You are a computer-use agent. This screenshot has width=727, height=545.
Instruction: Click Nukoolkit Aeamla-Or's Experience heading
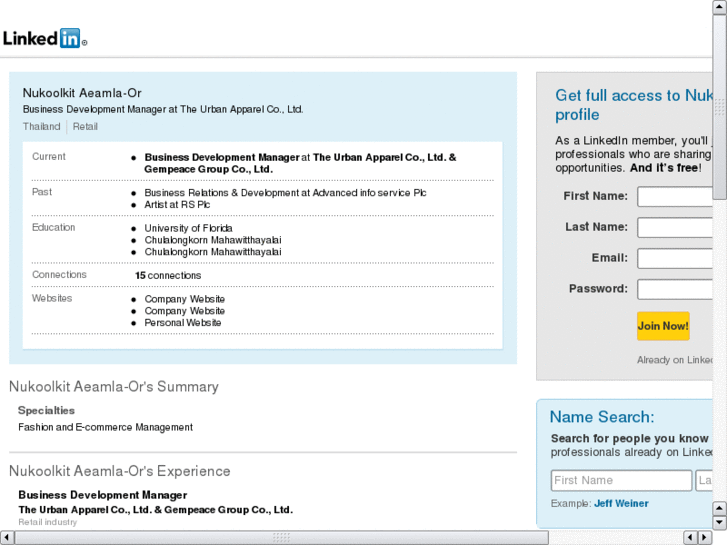tap(120, 471)
